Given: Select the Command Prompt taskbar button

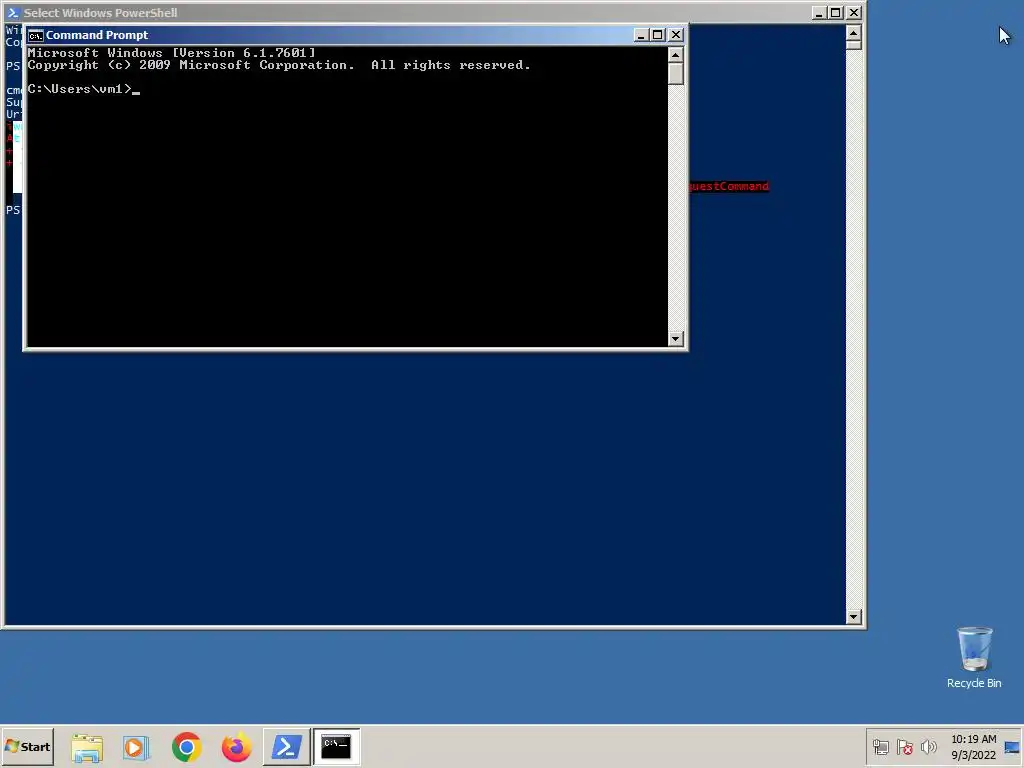Looking at the screenshot, I should [336, 747].
